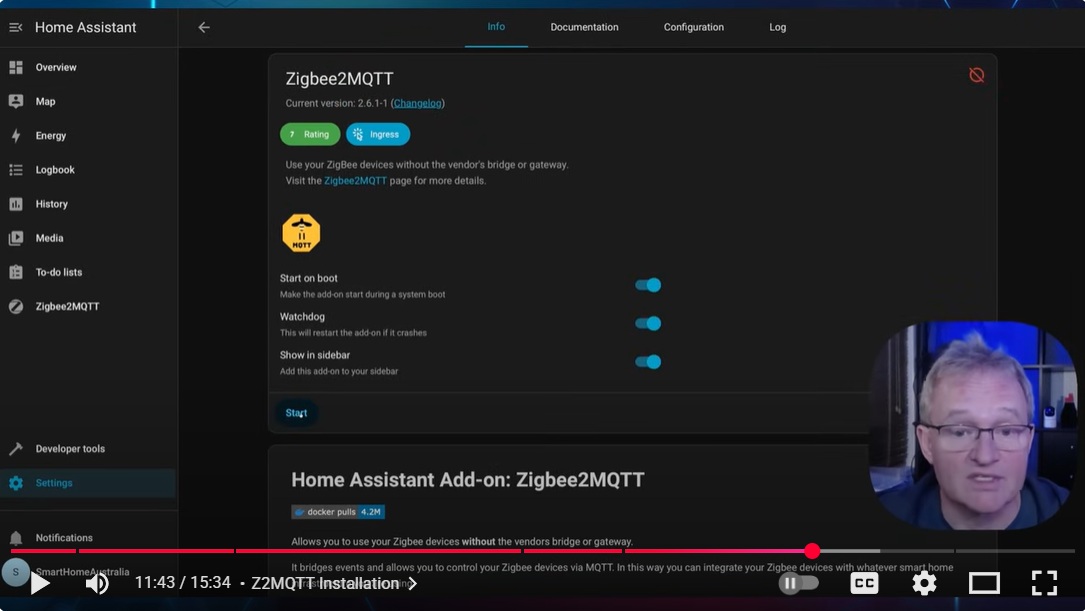Click the back arrow in the header
The height and width of the screenshot is (611, 1085).
[x=204, y=27]
